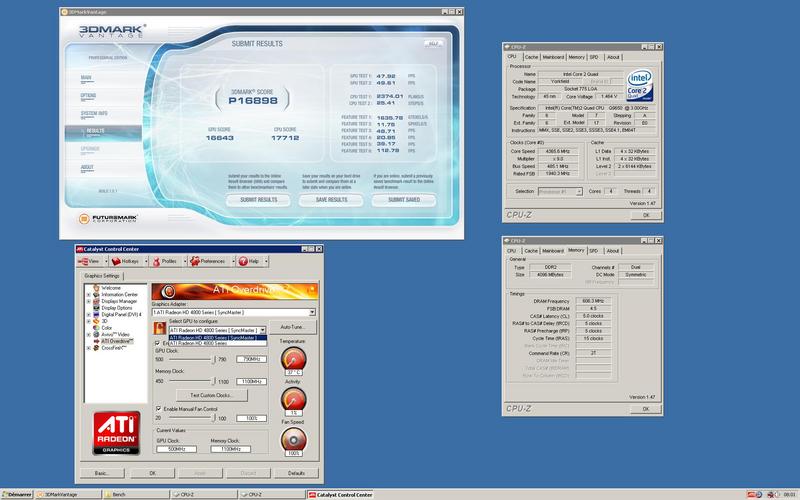The height and width of the screenshot is (500, 800).
Task: Expand the Displays Manager tree node
Action: [88, 301]
